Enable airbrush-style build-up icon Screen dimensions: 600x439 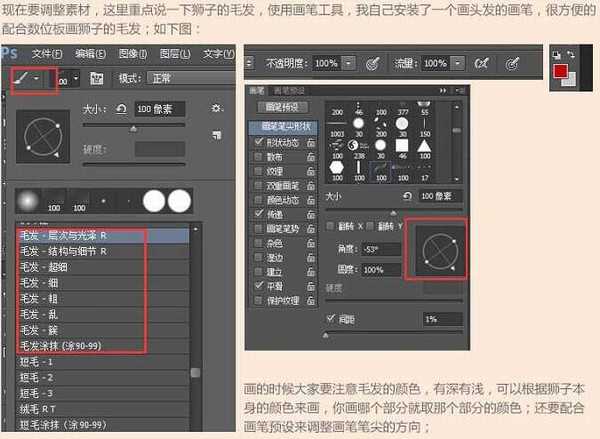(480, 62)
